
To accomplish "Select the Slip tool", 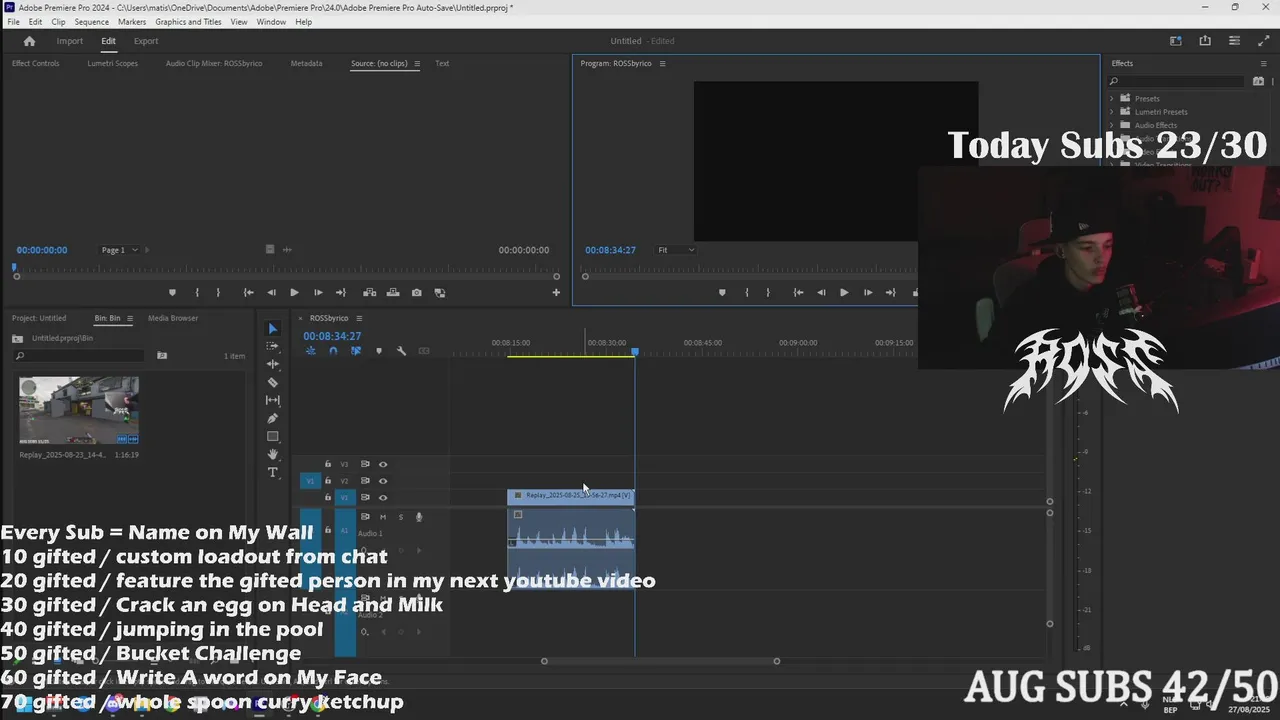I will click(x=273, y=400).
